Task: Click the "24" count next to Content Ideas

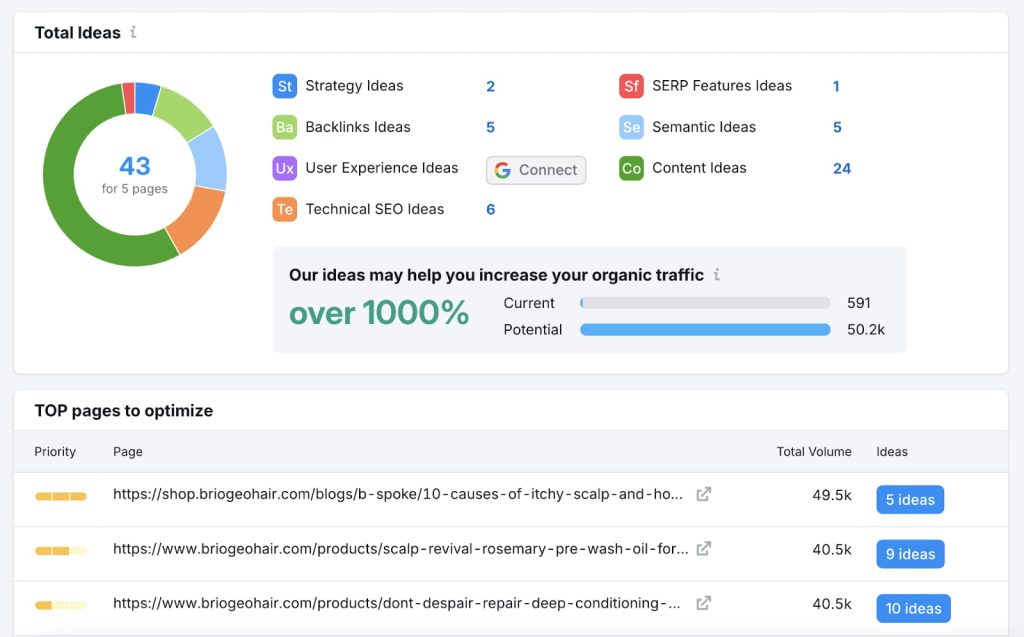Action: 842,168
